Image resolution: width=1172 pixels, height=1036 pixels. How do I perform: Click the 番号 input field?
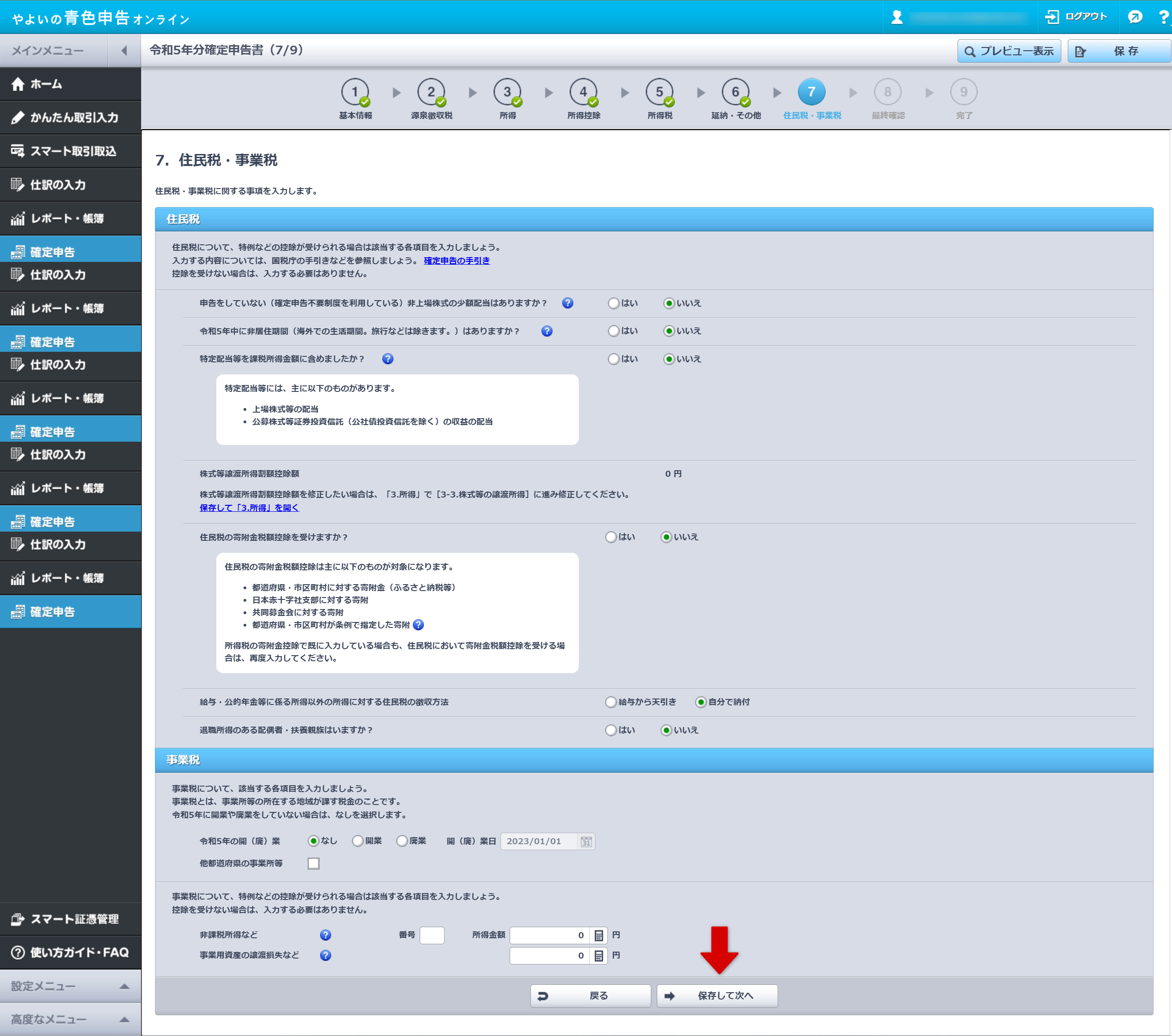pos(432,935)
